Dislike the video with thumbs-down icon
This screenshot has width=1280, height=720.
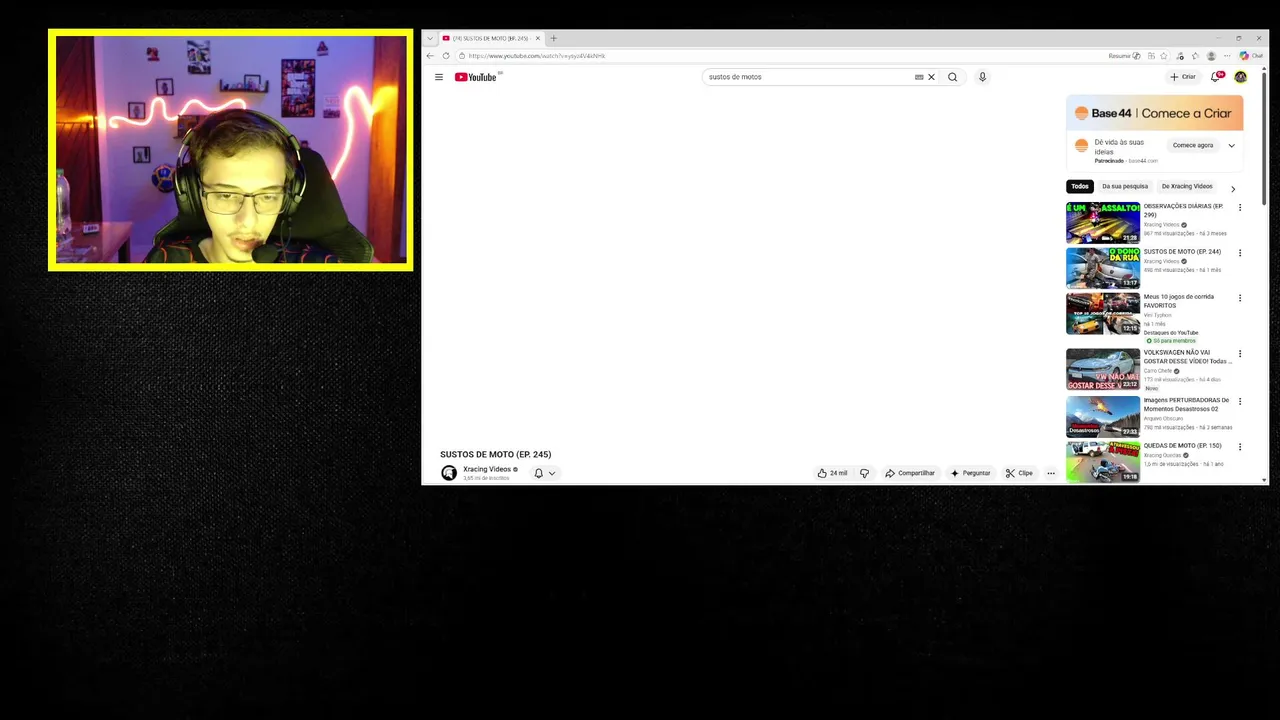coord(865,473)
